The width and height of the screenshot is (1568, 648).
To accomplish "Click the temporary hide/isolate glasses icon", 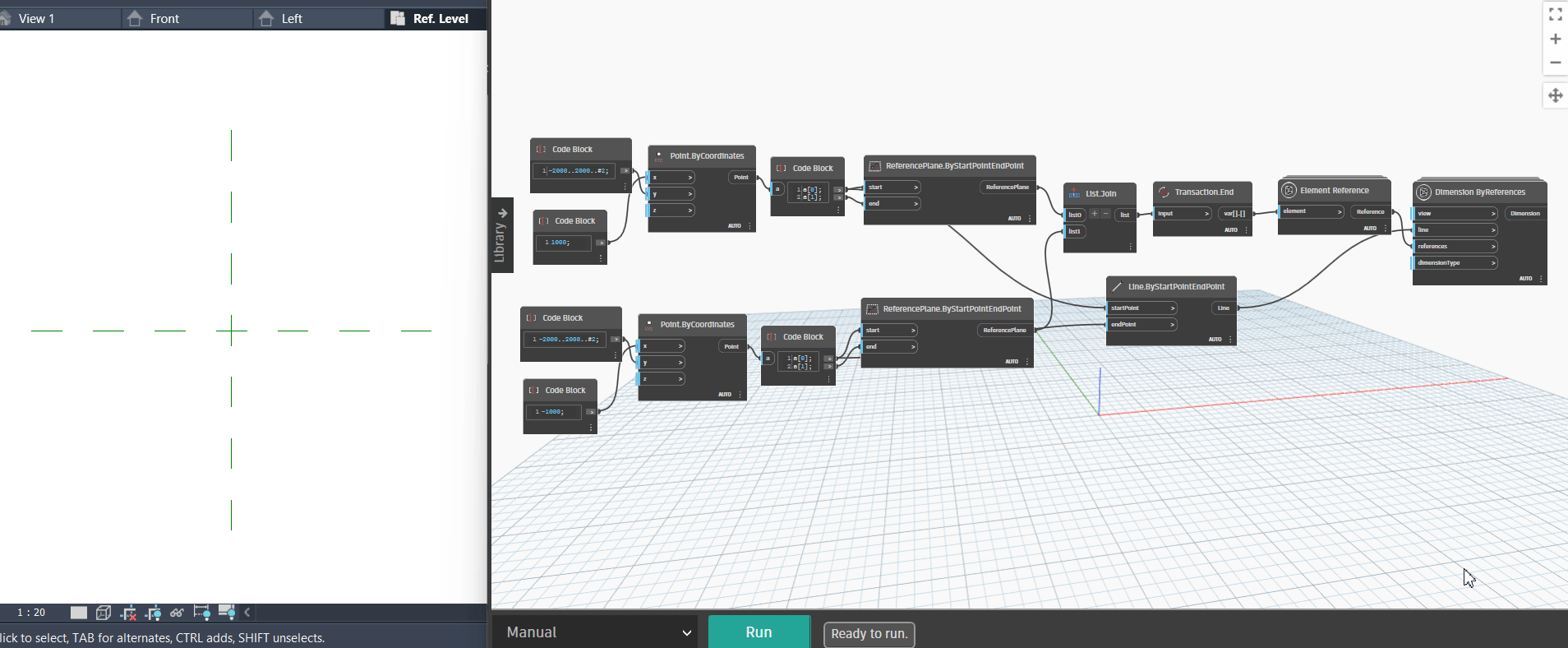I will 177,612.
